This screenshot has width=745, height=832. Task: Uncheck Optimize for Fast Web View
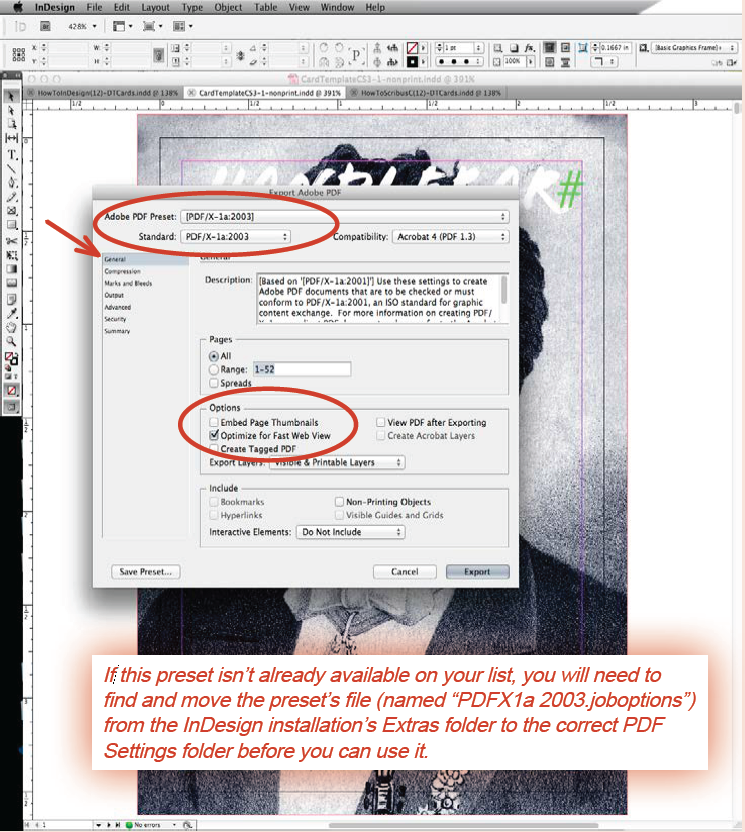[x=215, y=436]
